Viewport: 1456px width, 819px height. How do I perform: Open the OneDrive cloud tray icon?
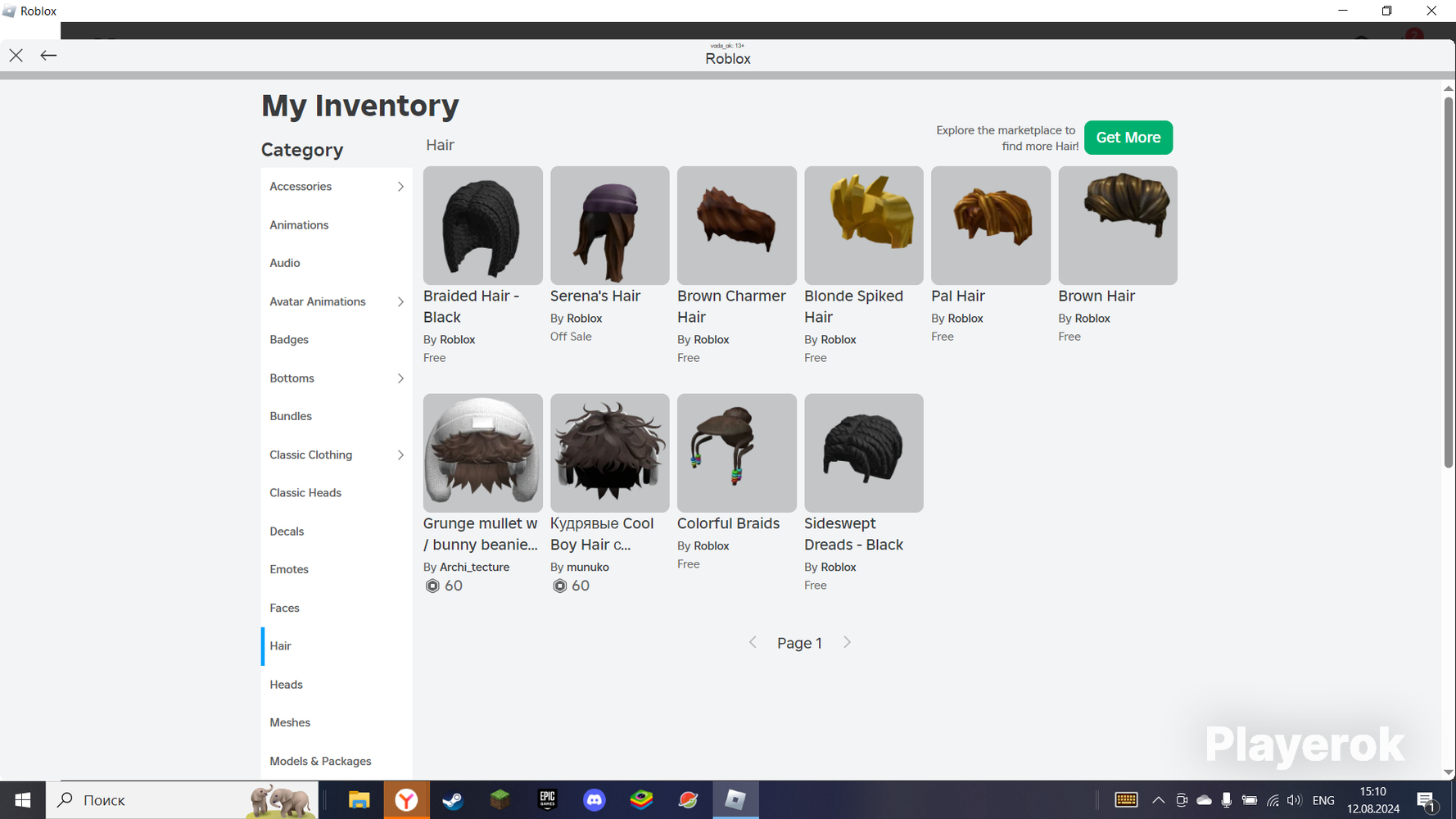click(x=1204, y=800)
